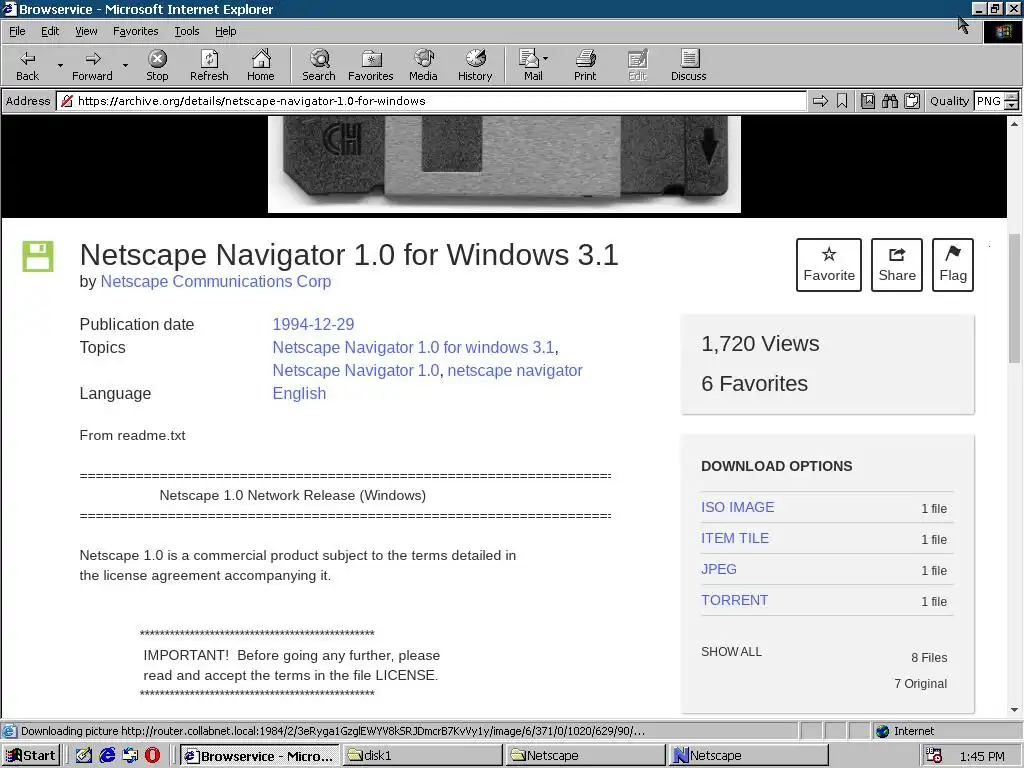Launch Internet Explorer from quick launch
1024x768 pixels.
click(107, 756)
